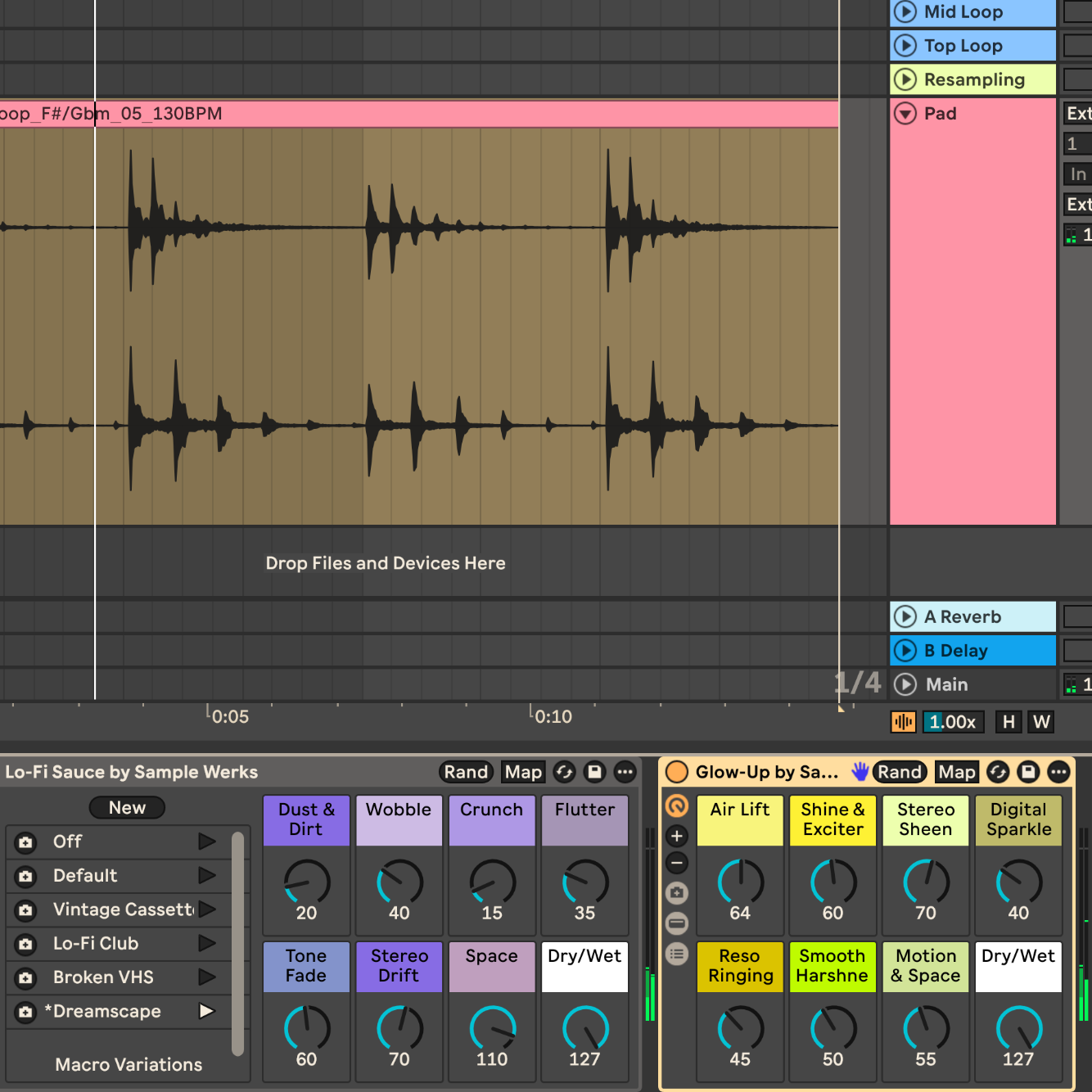Click the save preset icon on Lo-Fi Sauce
Image resolution: width=1092 pixels, height=1092 pixels.
coord(595,772)
